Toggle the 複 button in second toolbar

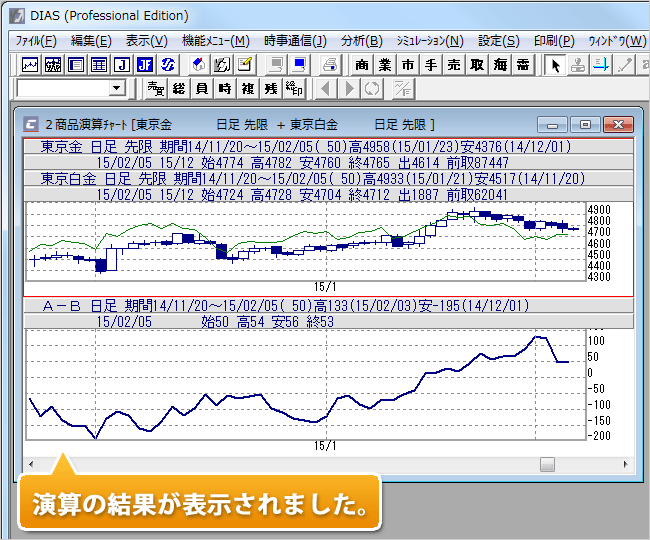(248, 89)
